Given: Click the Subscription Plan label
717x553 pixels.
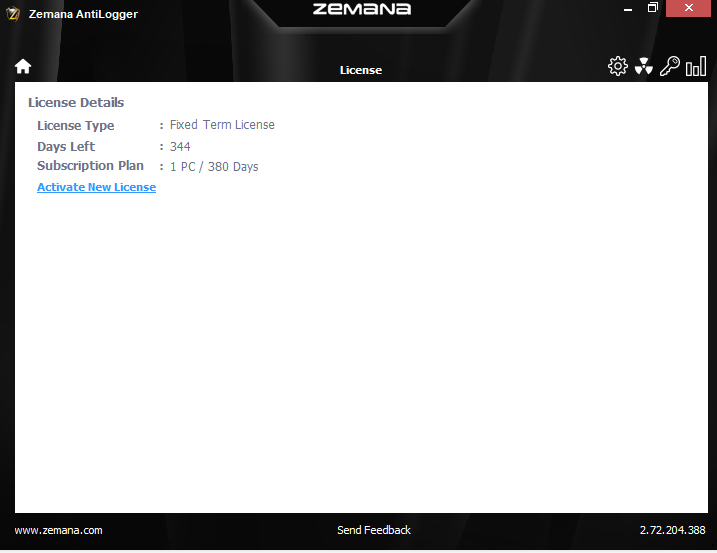Looking at the screenshot, I should [90, 166].
